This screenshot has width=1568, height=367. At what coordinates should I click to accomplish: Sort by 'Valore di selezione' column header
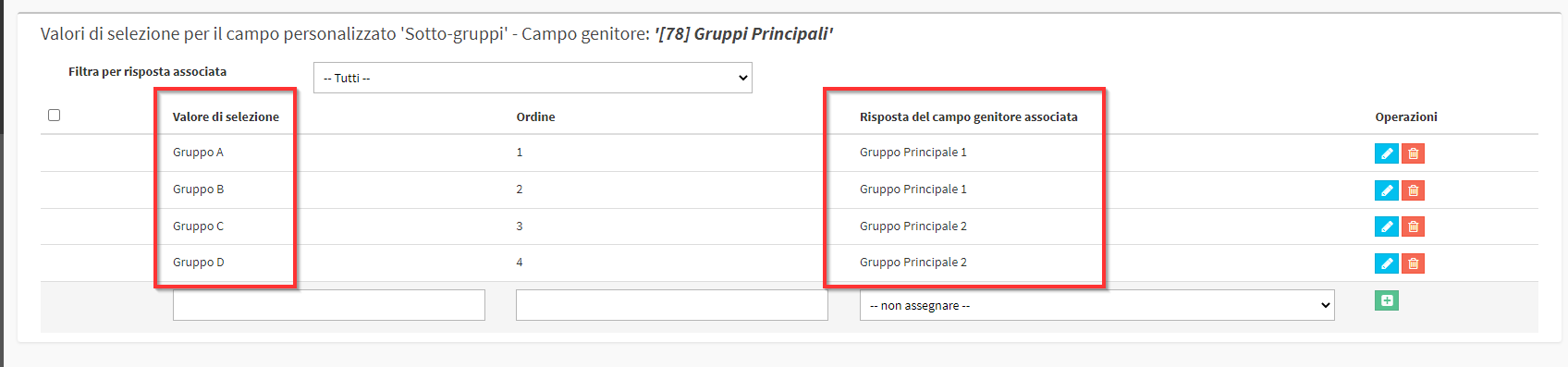(x=226, y=116)
